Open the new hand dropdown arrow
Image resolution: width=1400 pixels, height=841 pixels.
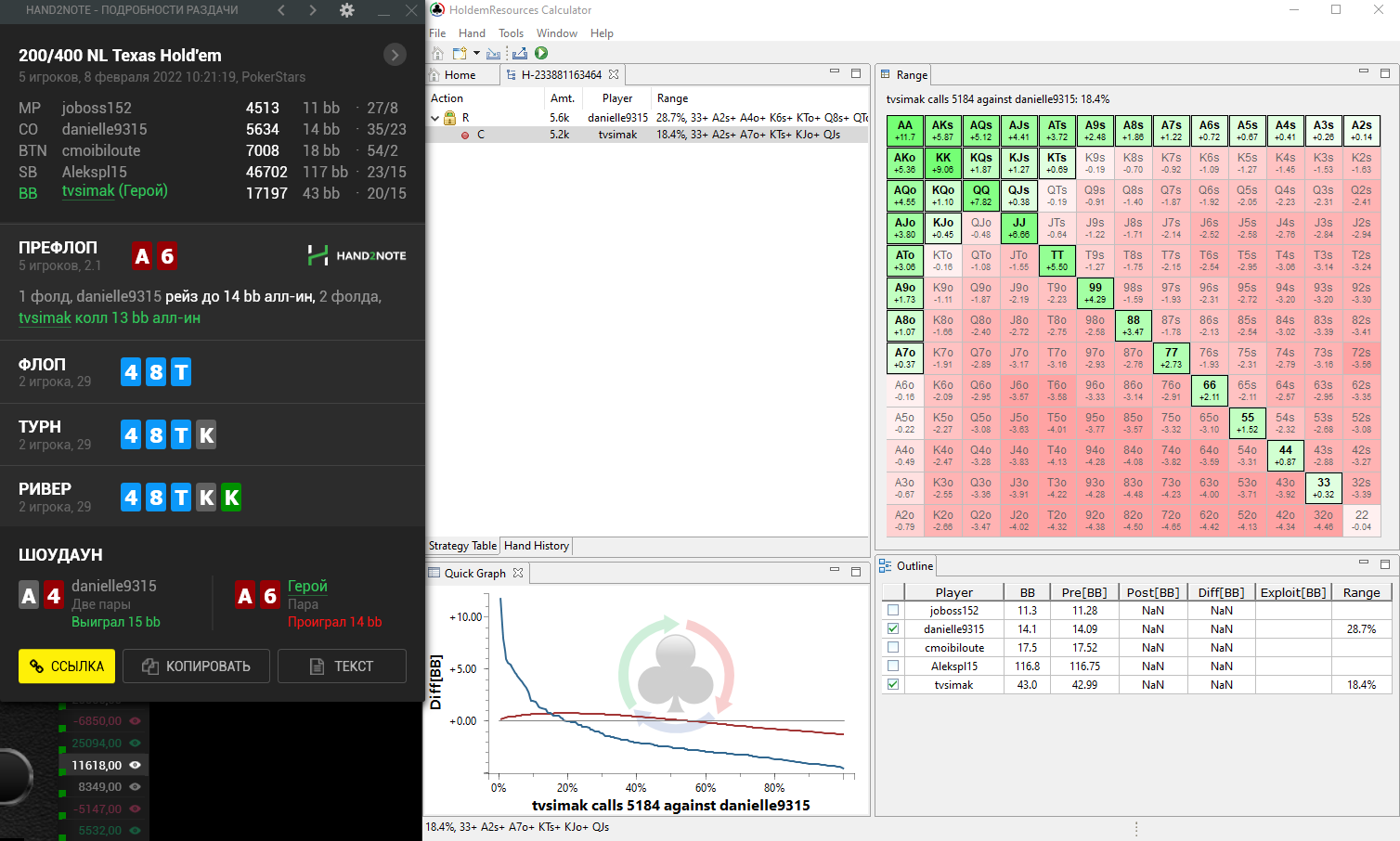coord(476,54)
